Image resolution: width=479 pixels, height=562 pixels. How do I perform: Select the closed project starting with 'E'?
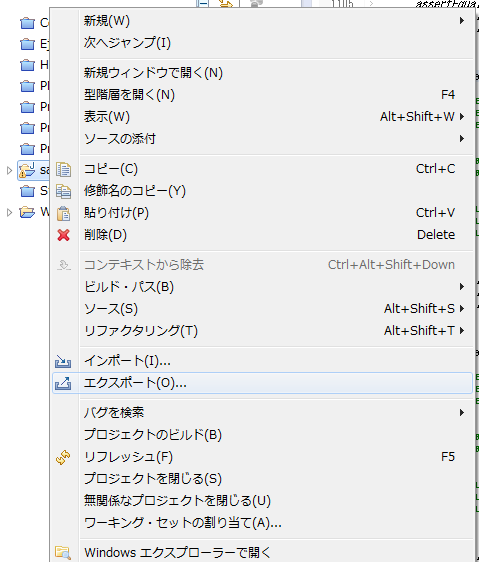point(34,44)
